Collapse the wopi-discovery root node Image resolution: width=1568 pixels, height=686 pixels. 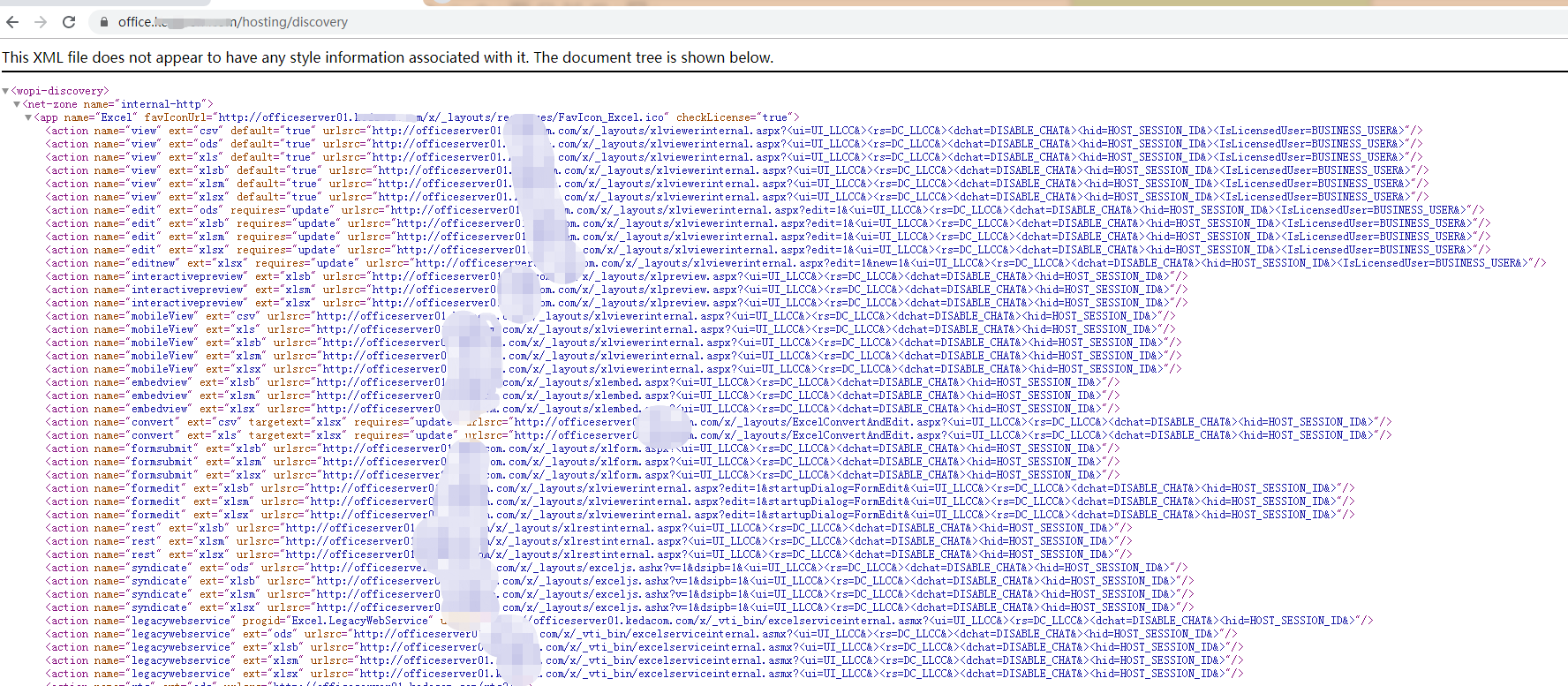coord(5,91)
